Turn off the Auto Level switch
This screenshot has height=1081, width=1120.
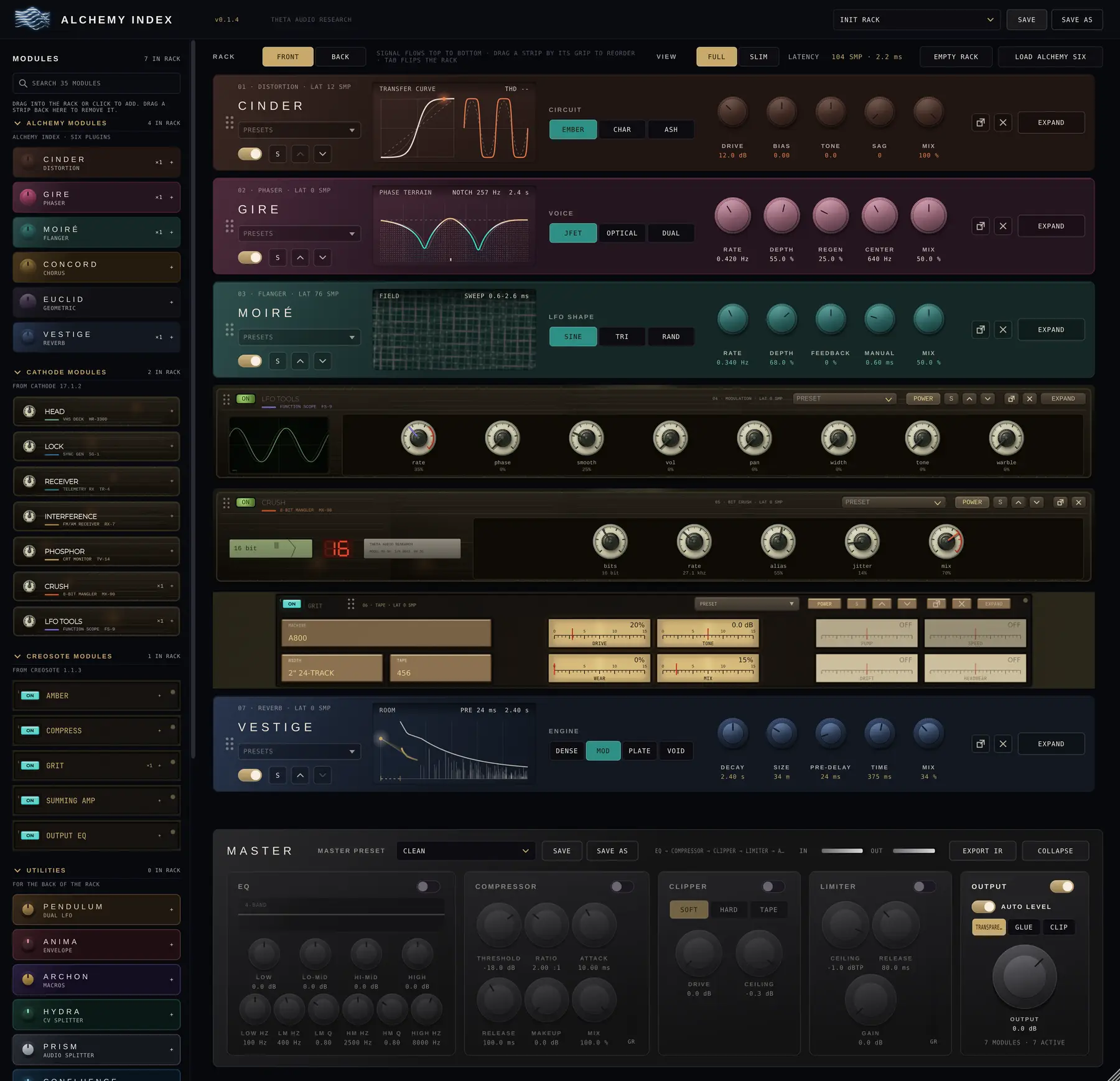[x=984, y=907]
